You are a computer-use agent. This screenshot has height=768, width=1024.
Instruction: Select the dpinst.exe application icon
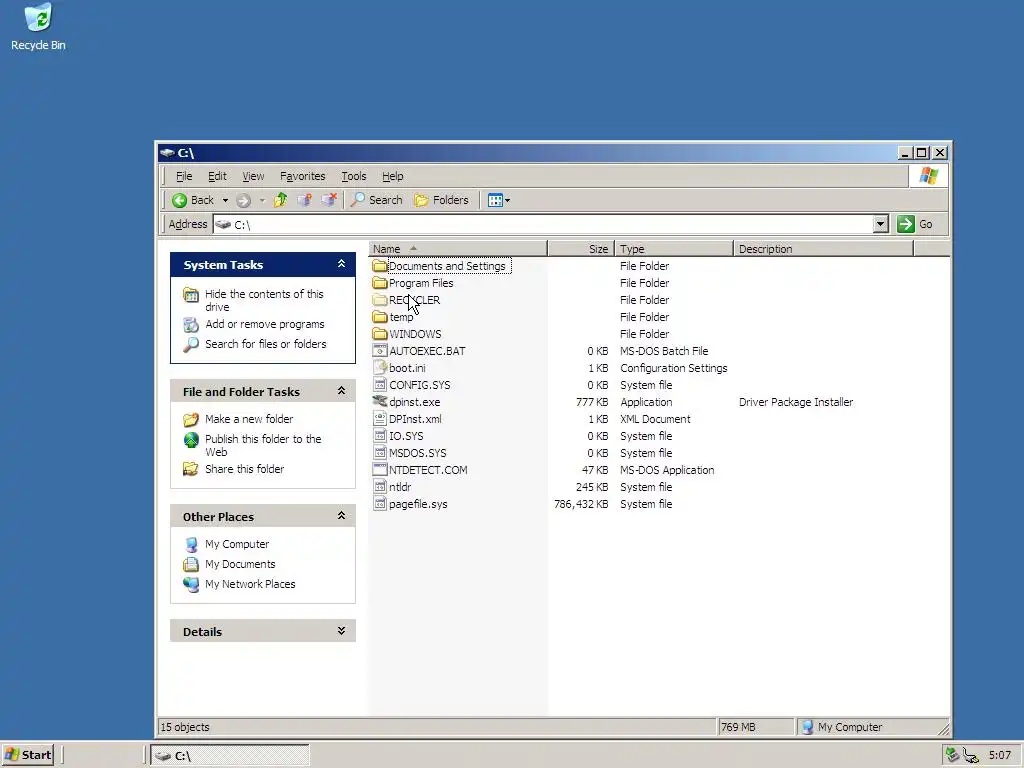point(379,402)
